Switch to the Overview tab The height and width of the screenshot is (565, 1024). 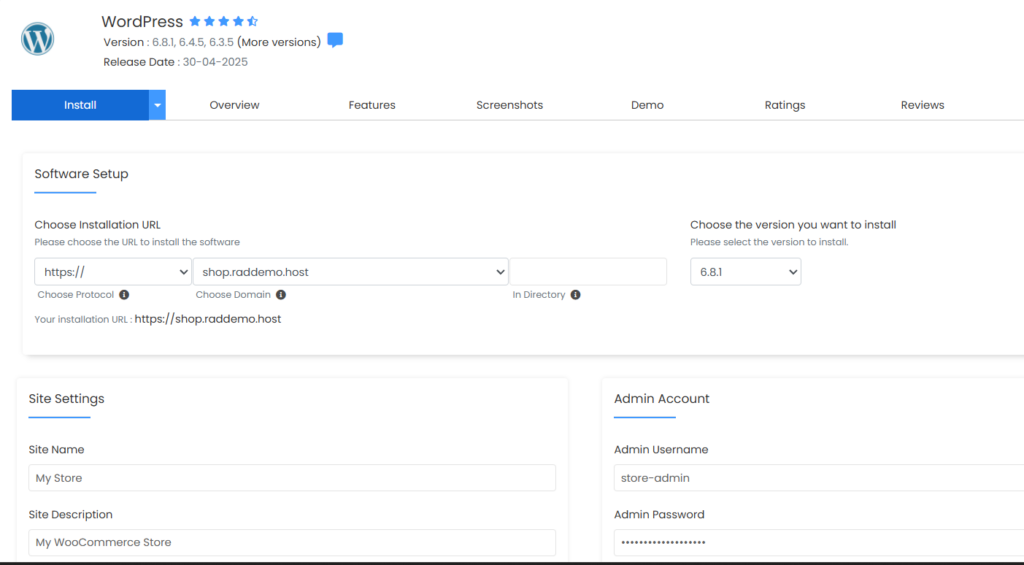[x=234, y=105]
